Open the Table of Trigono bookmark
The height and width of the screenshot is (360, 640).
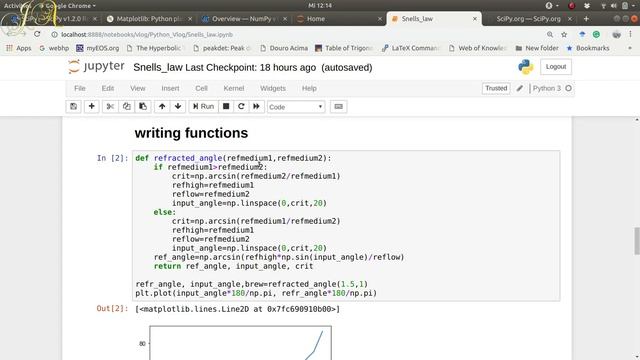coord(344,48)
